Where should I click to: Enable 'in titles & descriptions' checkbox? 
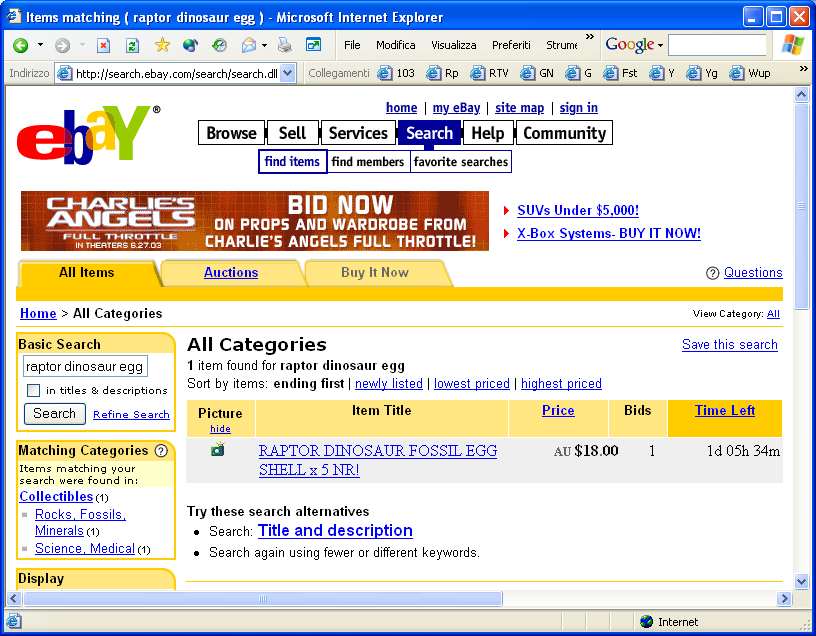click(33, 390)
